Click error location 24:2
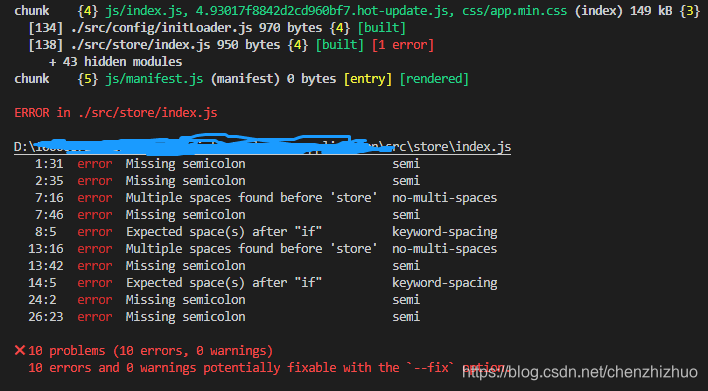 pyautogui.click(x=42, y=300)
